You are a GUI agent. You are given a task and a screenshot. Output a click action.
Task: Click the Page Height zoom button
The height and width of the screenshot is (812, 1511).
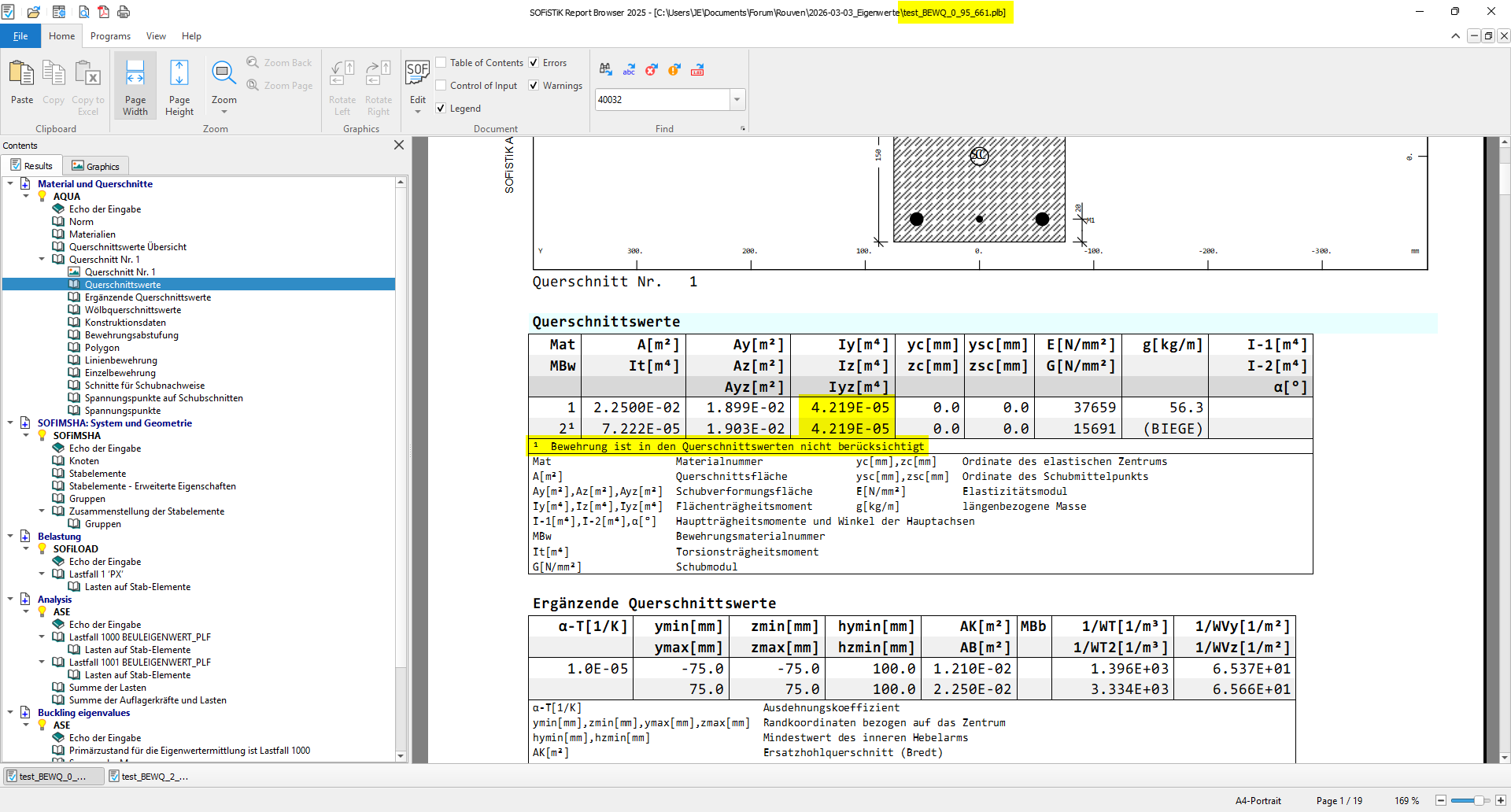click(x=179, y=87)
